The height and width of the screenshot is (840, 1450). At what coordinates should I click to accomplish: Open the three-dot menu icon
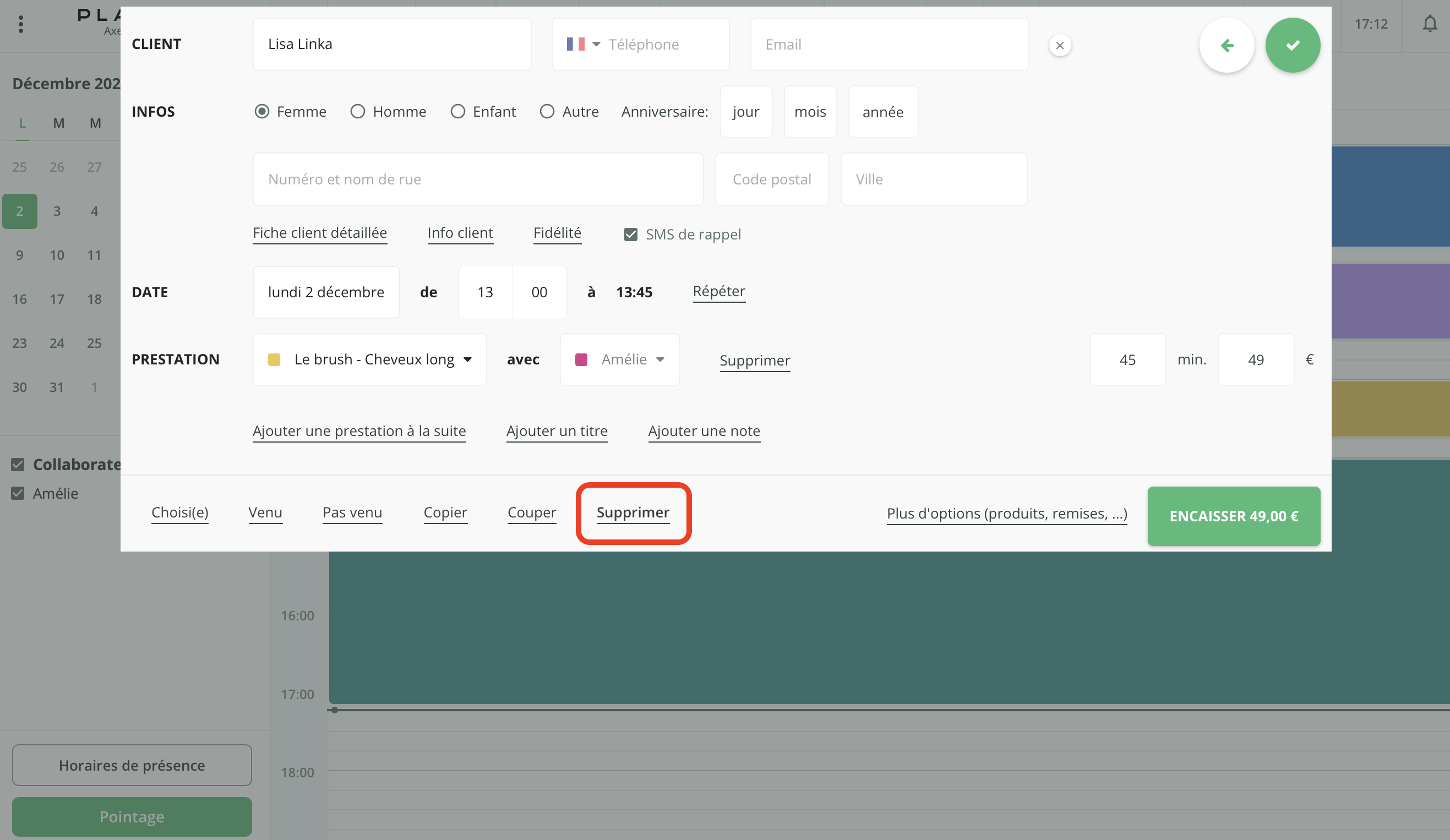click(x=21, y=24)
